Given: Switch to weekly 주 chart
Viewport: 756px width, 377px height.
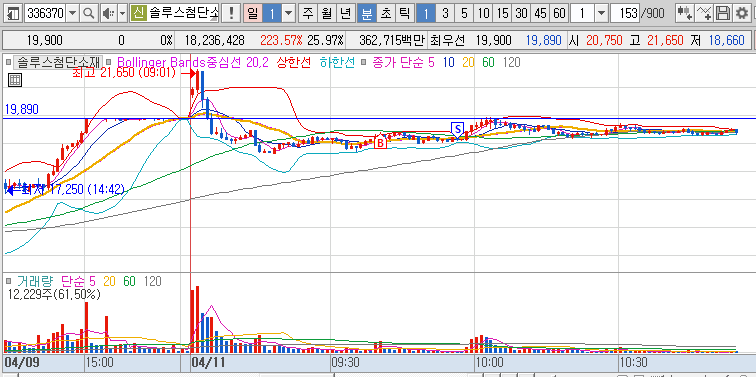Looking at the screenshot, I should point(307,13).
